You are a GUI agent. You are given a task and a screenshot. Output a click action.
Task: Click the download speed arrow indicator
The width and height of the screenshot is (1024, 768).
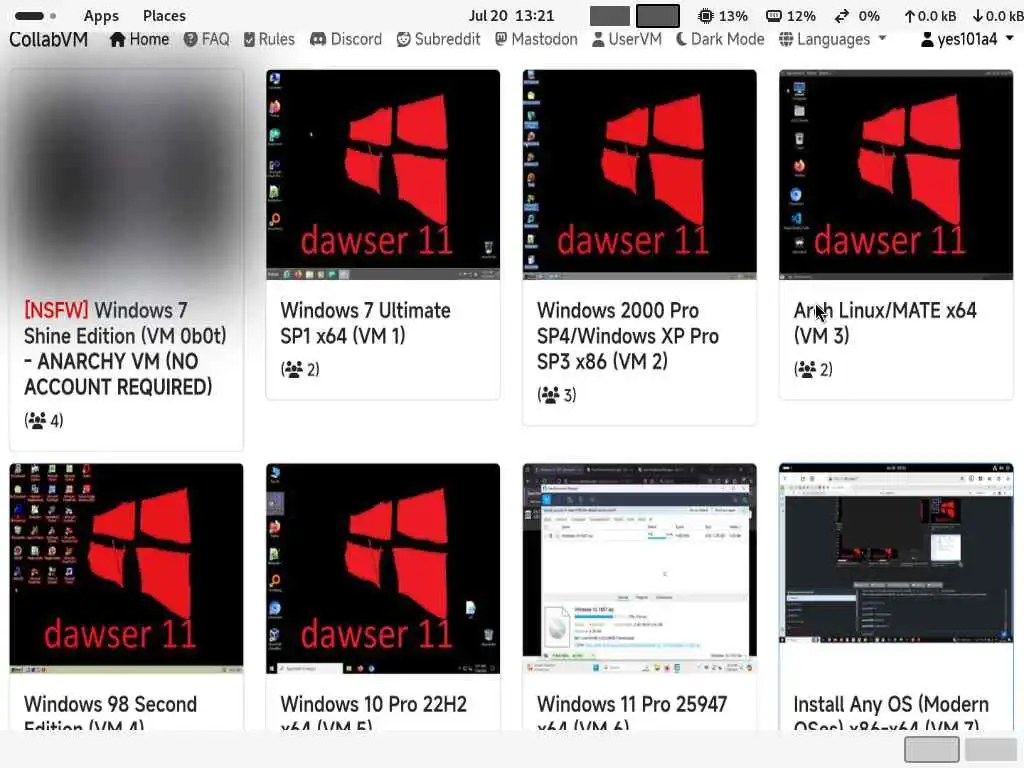tap(978, 16)
